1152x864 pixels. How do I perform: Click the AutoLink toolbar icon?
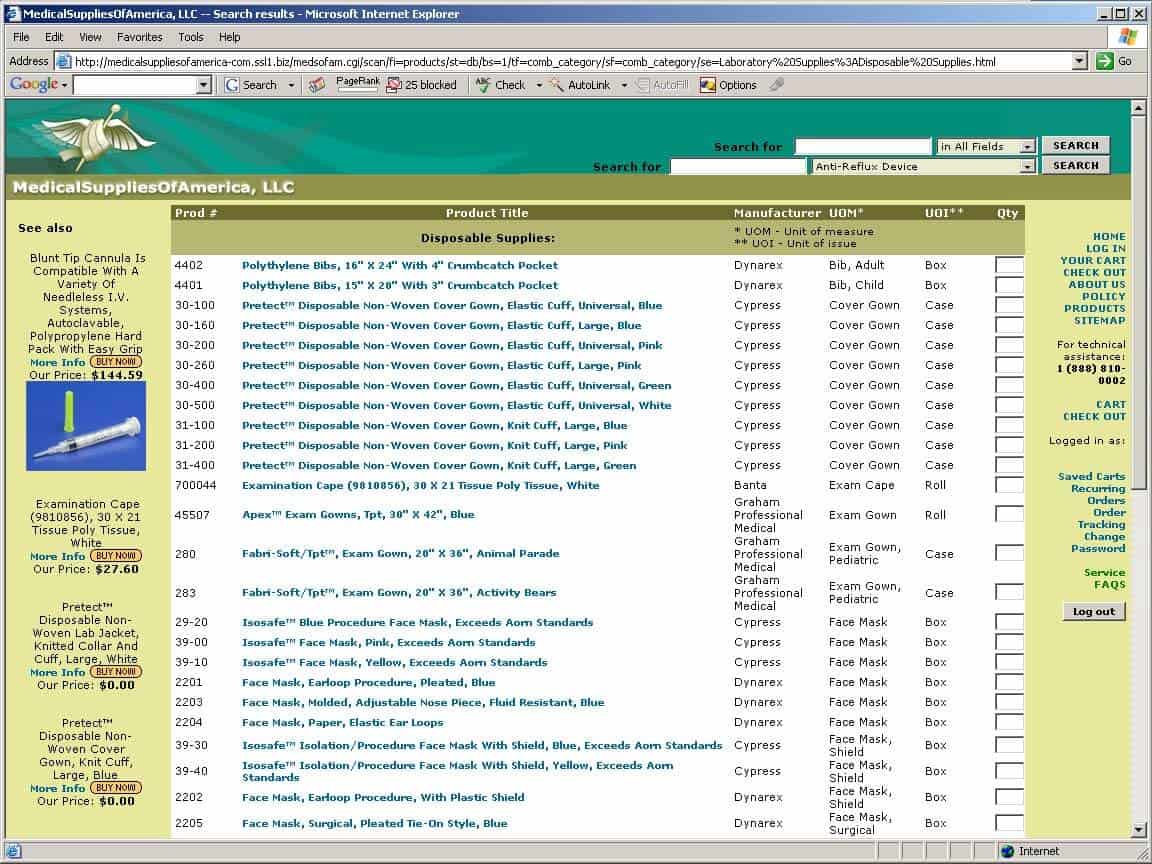557,85
